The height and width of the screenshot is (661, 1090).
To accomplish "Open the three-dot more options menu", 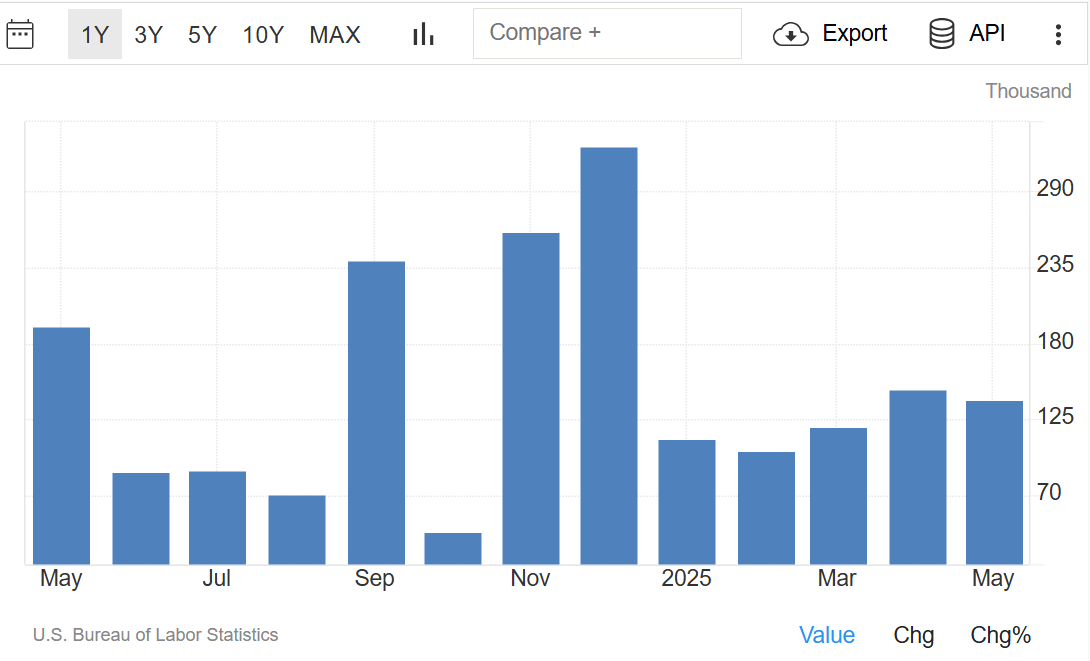I will pyautogui.click(x=1058, y=34).
